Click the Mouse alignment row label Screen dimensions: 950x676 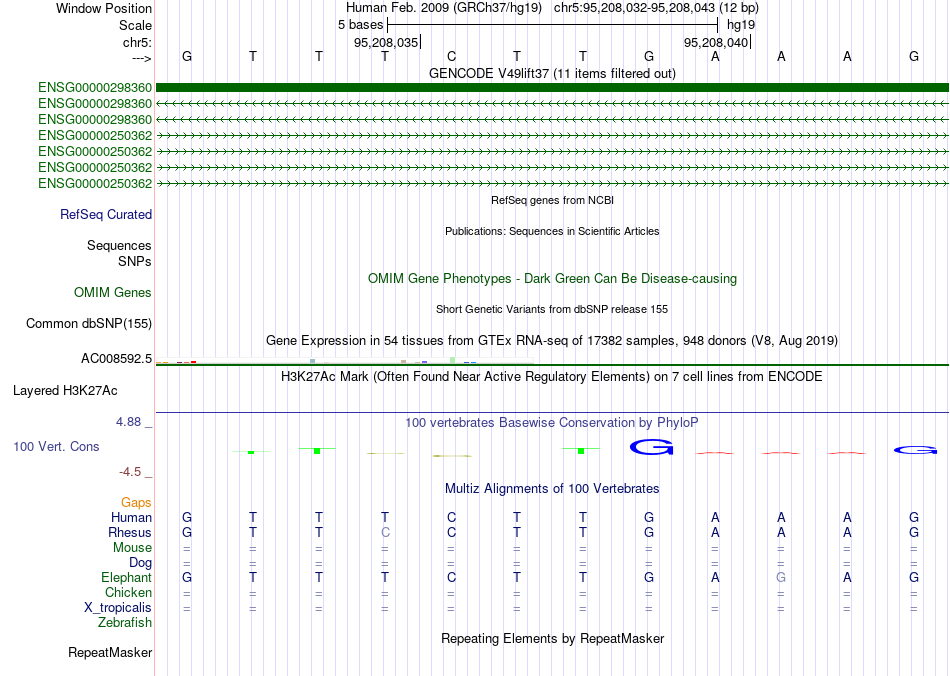[x=132, y=548]
